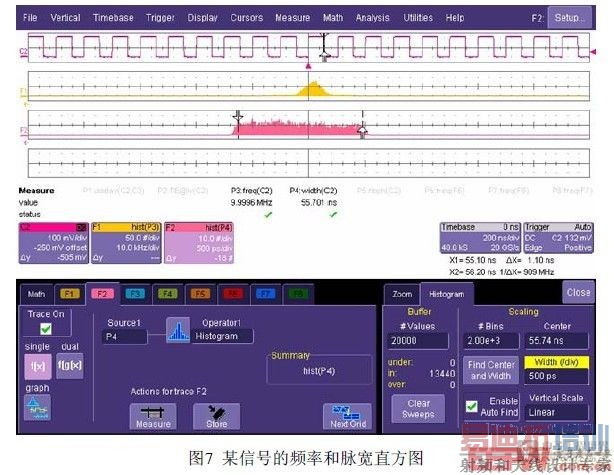Select dual f(g(x)) function mode
The width and height of the screenshot is (614, 475).
(70, 366)
